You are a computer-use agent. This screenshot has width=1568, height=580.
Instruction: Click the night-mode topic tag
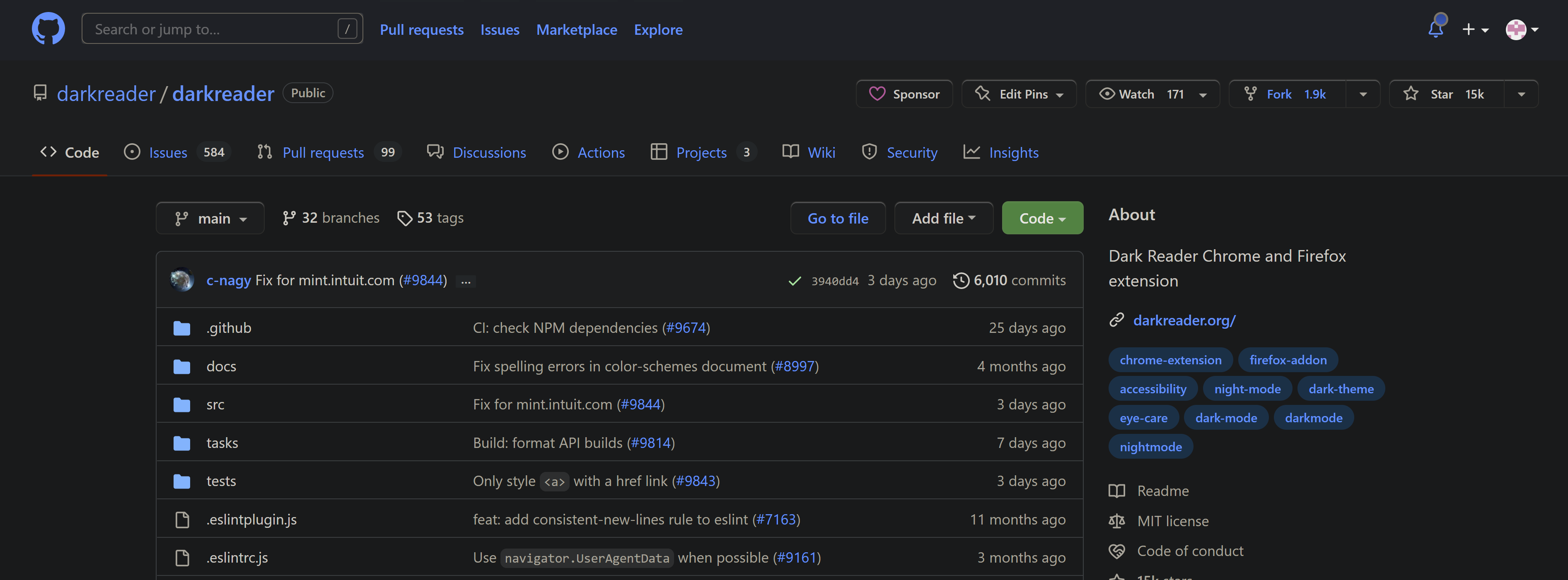[1247, 389]
